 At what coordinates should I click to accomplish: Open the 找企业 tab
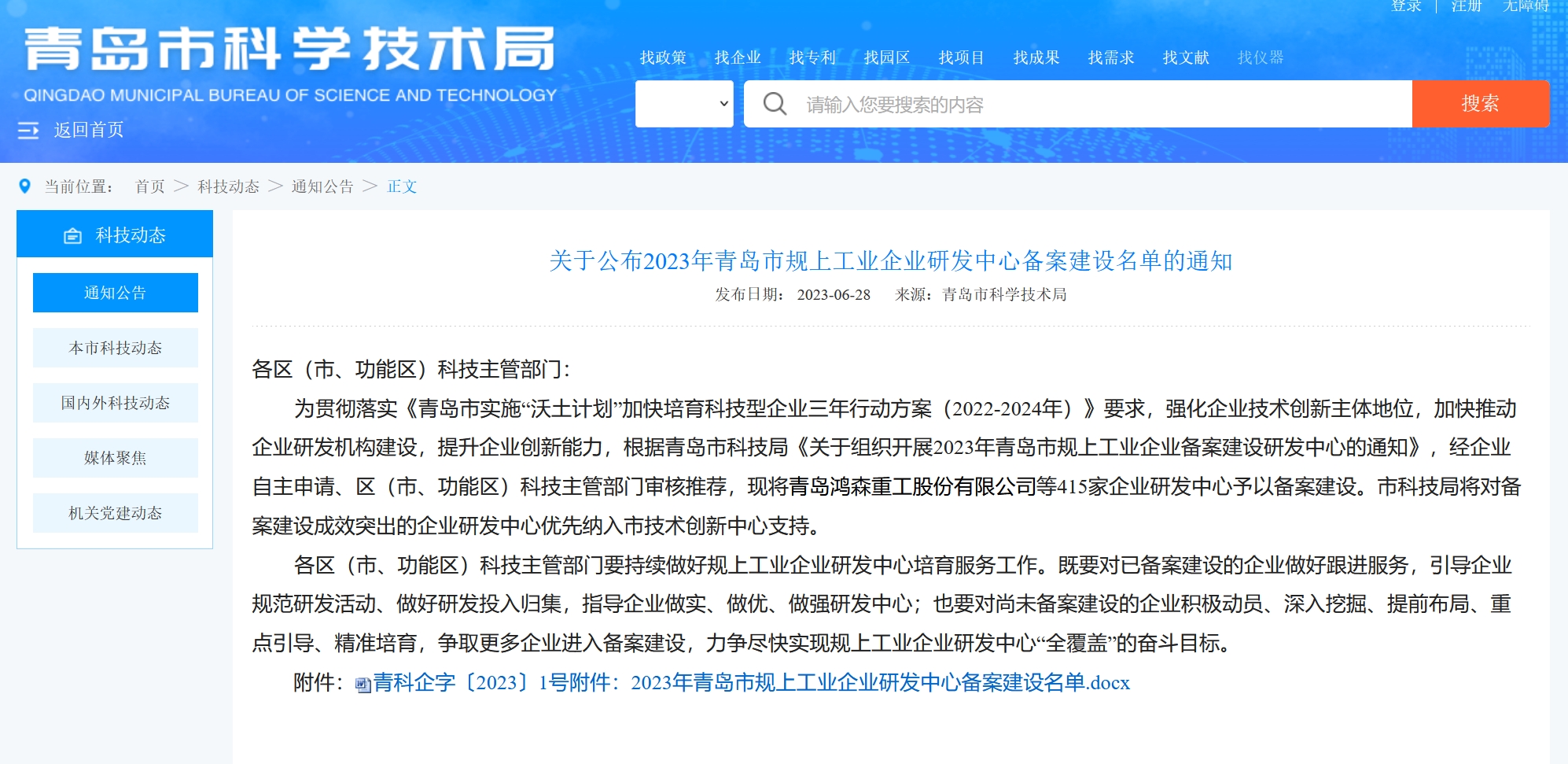click(738, 57)
